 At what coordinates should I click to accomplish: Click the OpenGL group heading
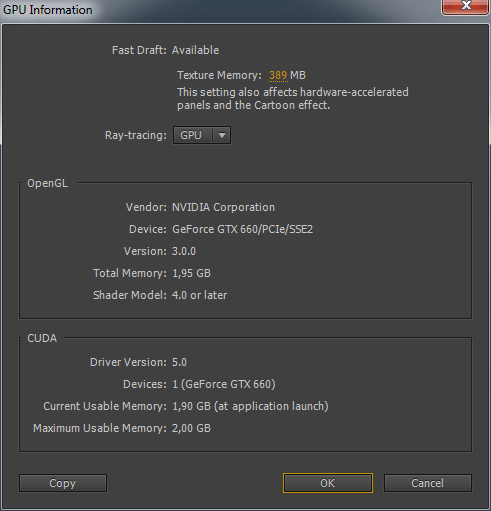tap(47, 183)
